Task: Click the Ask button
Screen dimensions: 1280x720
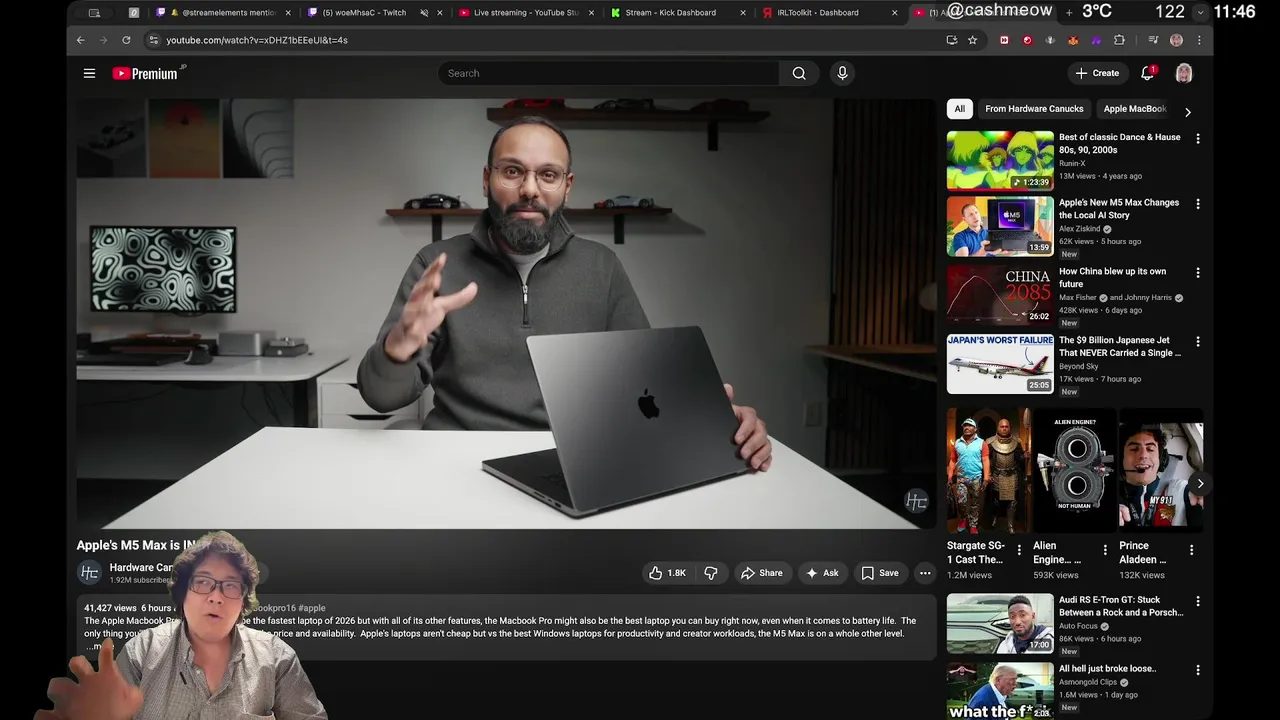Action: (822, 573)
